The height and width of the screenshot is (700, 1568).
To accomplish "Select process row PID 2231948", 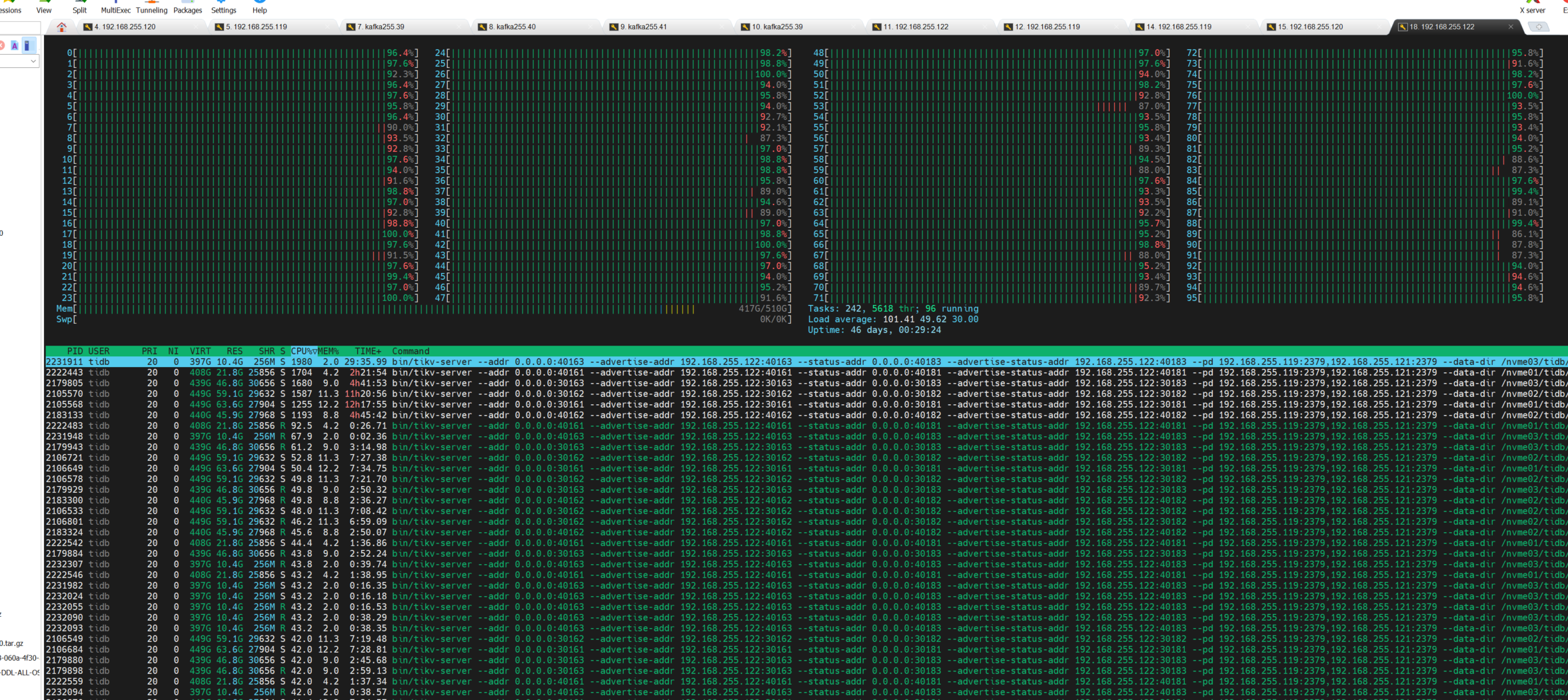I will 806,436.
